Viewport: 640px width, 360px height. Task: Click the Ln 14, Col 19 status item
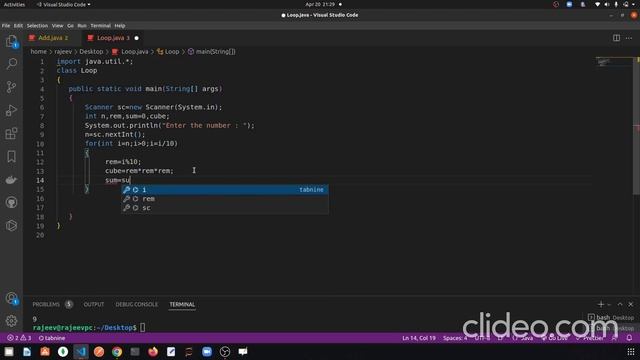(419, 338)
